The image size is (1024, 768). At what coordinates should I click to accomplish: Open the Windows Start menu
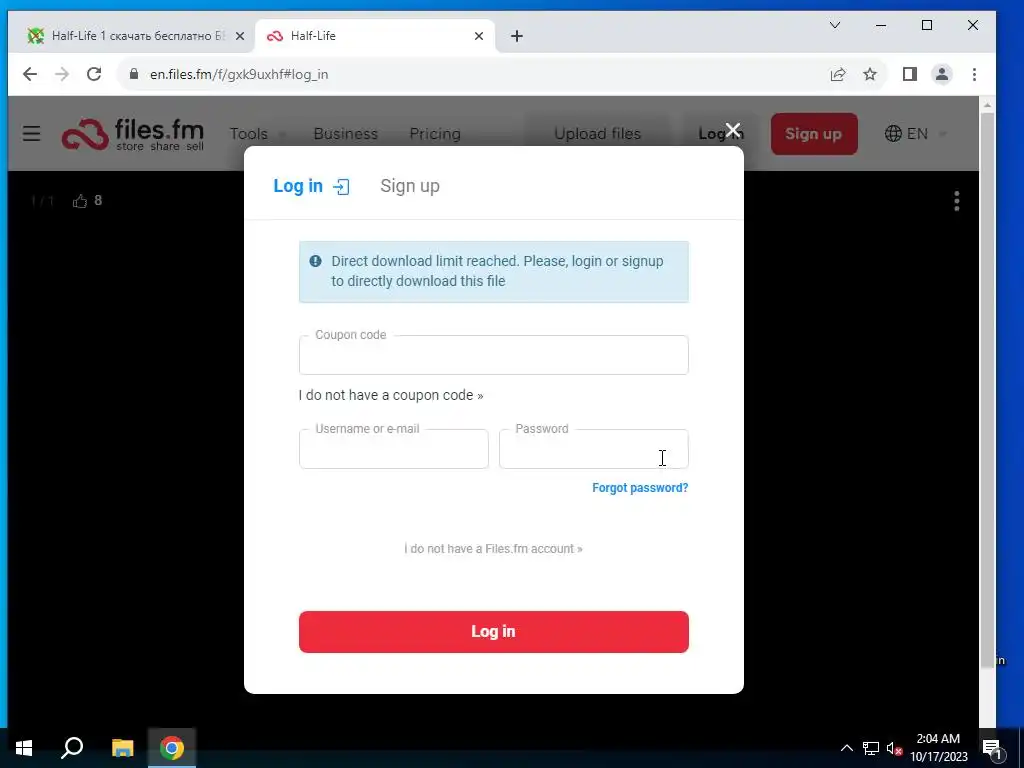coord(24,748)
